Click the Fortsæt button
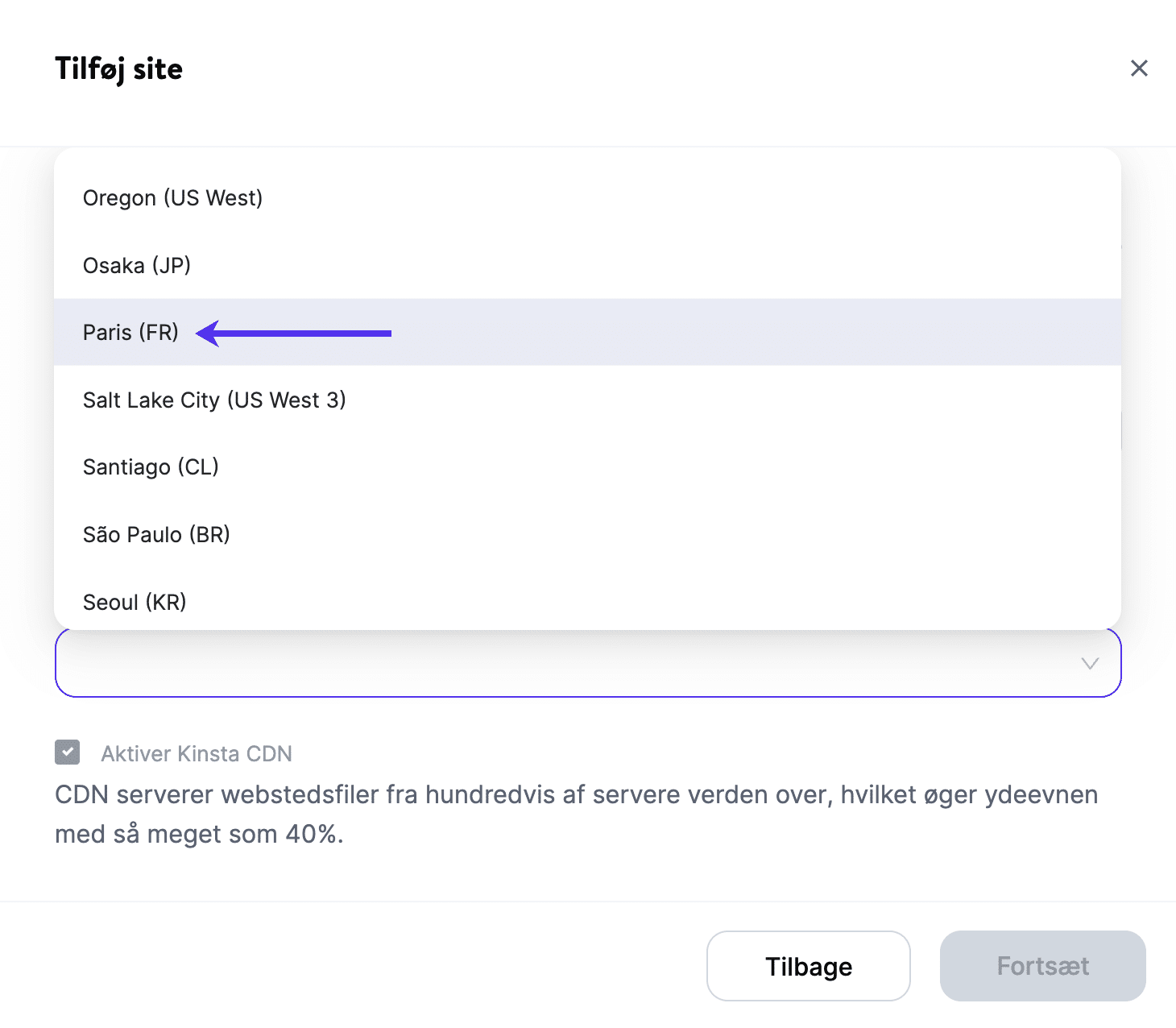This screenshot has width=1176, height=1028. click(x=1042, y=966)
